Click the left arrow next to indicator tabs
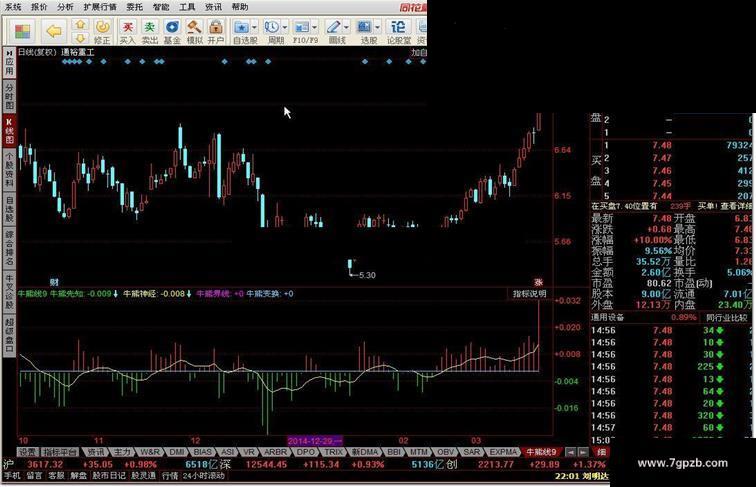 pyautogui.click(x=571, y=452)
